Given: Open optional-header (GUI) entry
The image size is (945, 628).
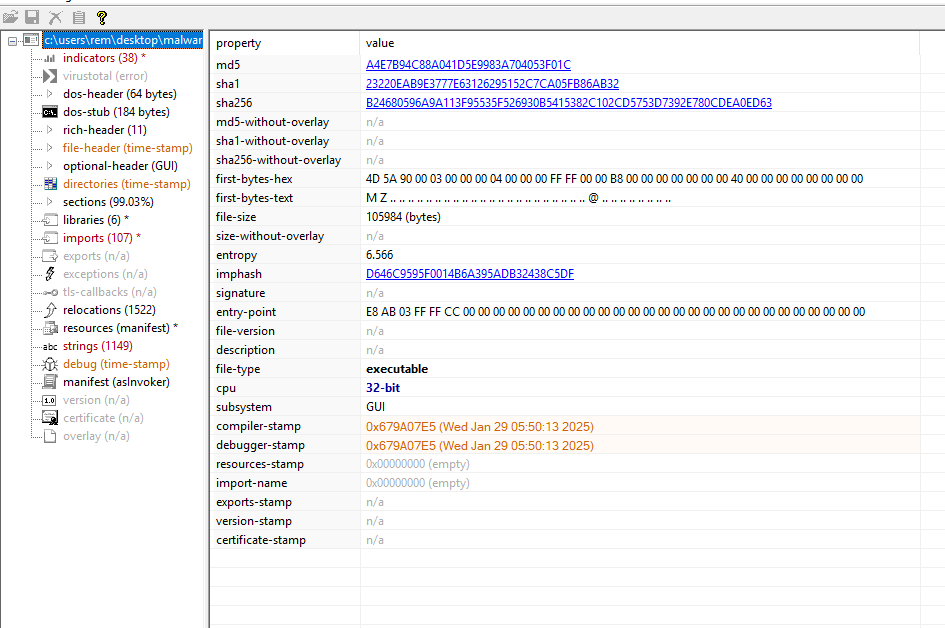Looking at the screenshot, I should 120,166.
